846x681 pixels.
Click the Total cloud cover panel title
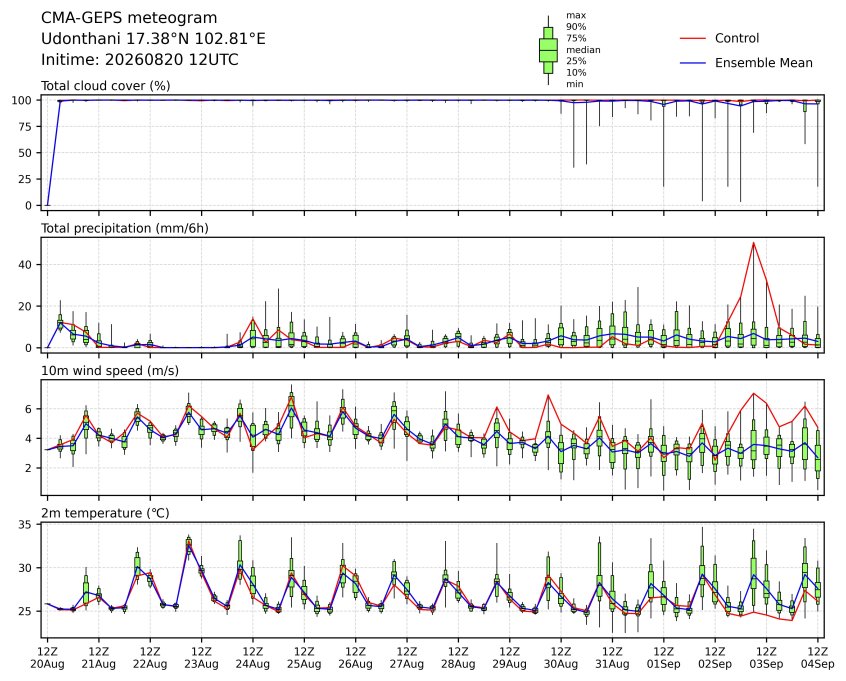106,86
